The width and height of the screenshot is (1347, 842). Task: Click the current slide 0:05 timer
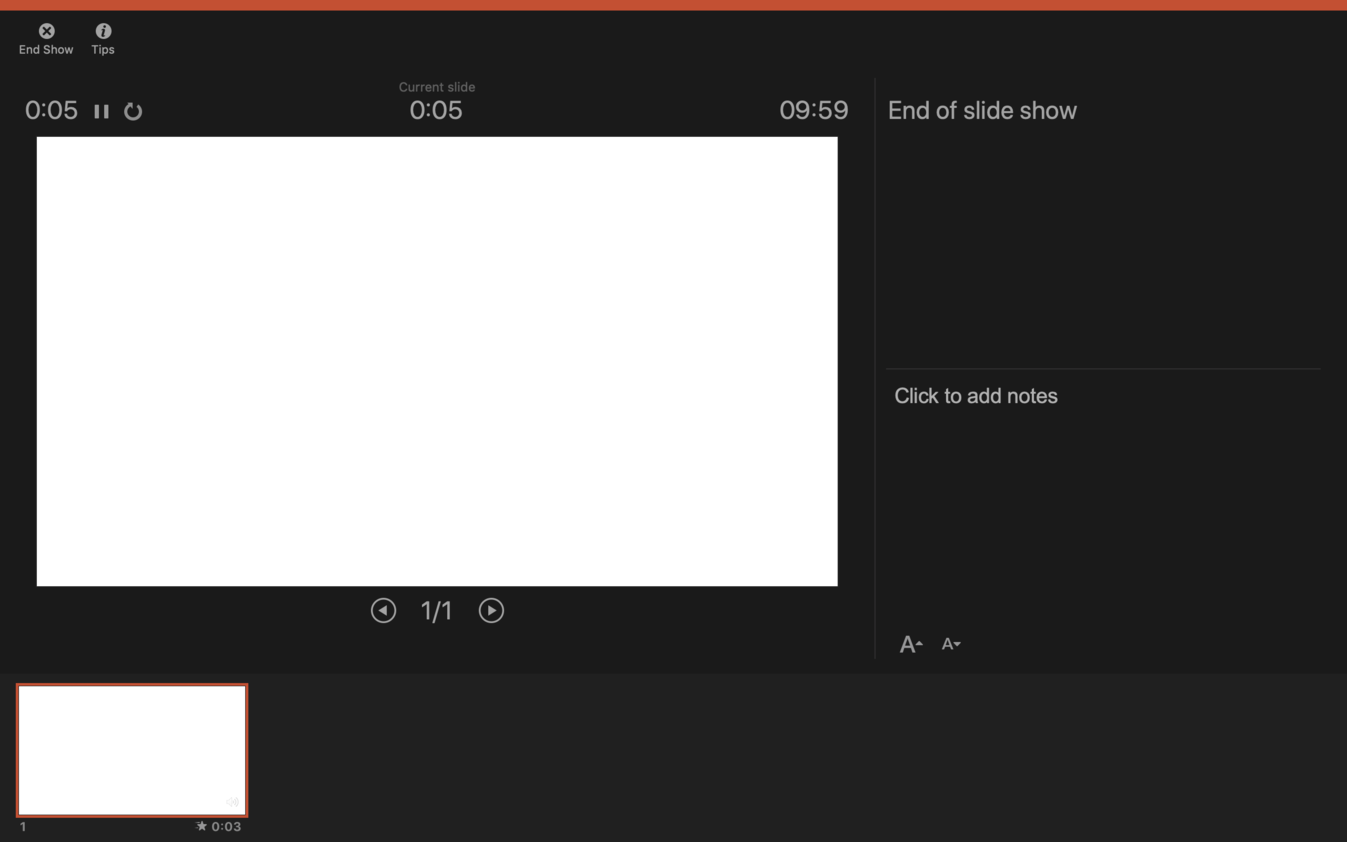[436, 110]
